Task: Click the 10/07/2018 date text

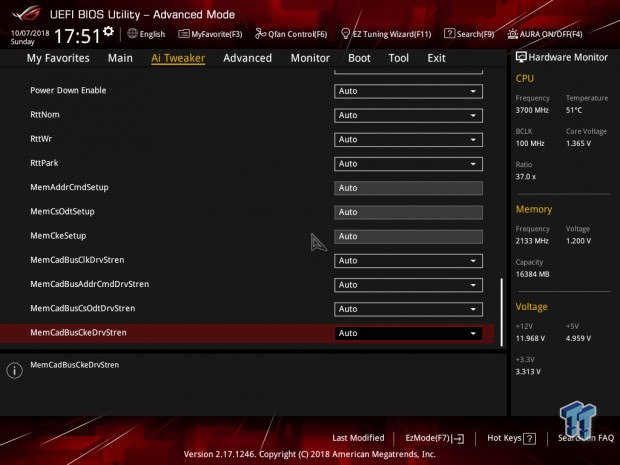Action: 30,33
